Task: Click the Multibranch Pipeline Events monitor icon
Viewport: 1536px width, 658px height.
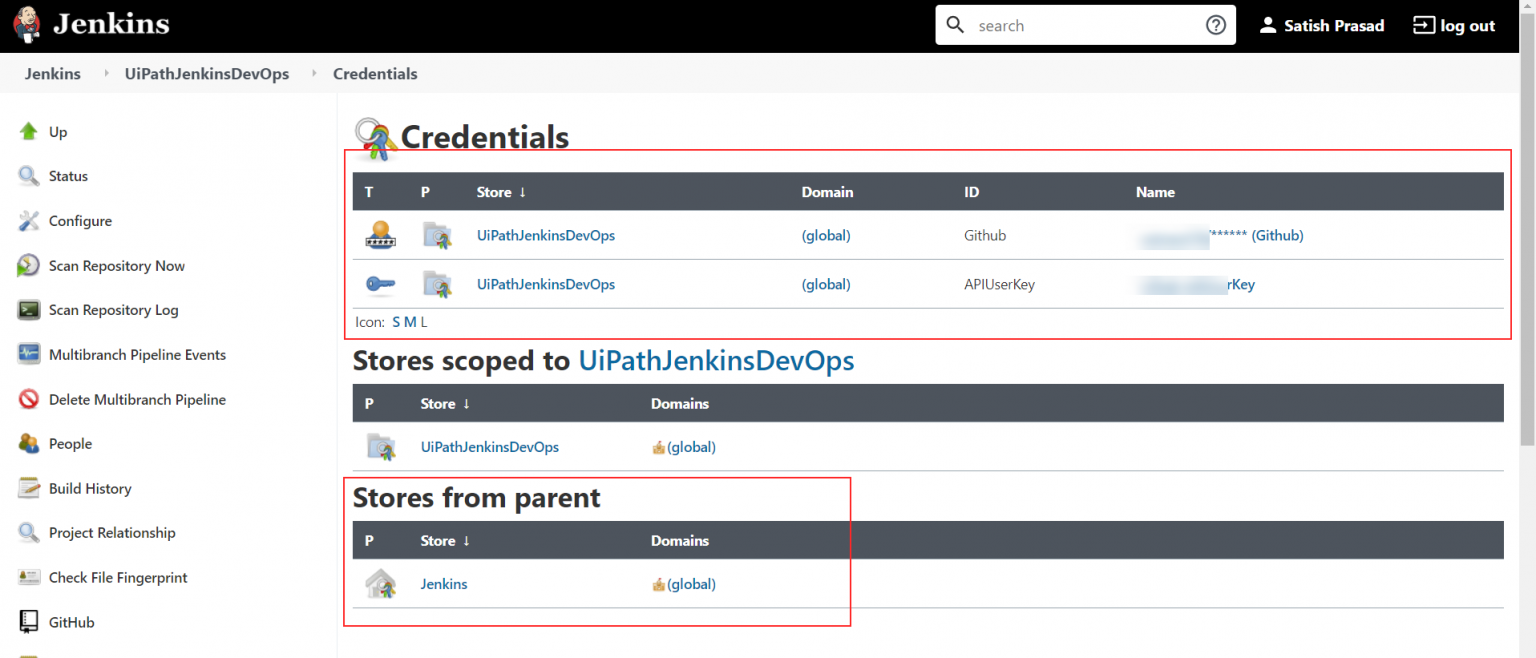Action: click(29, 354)
